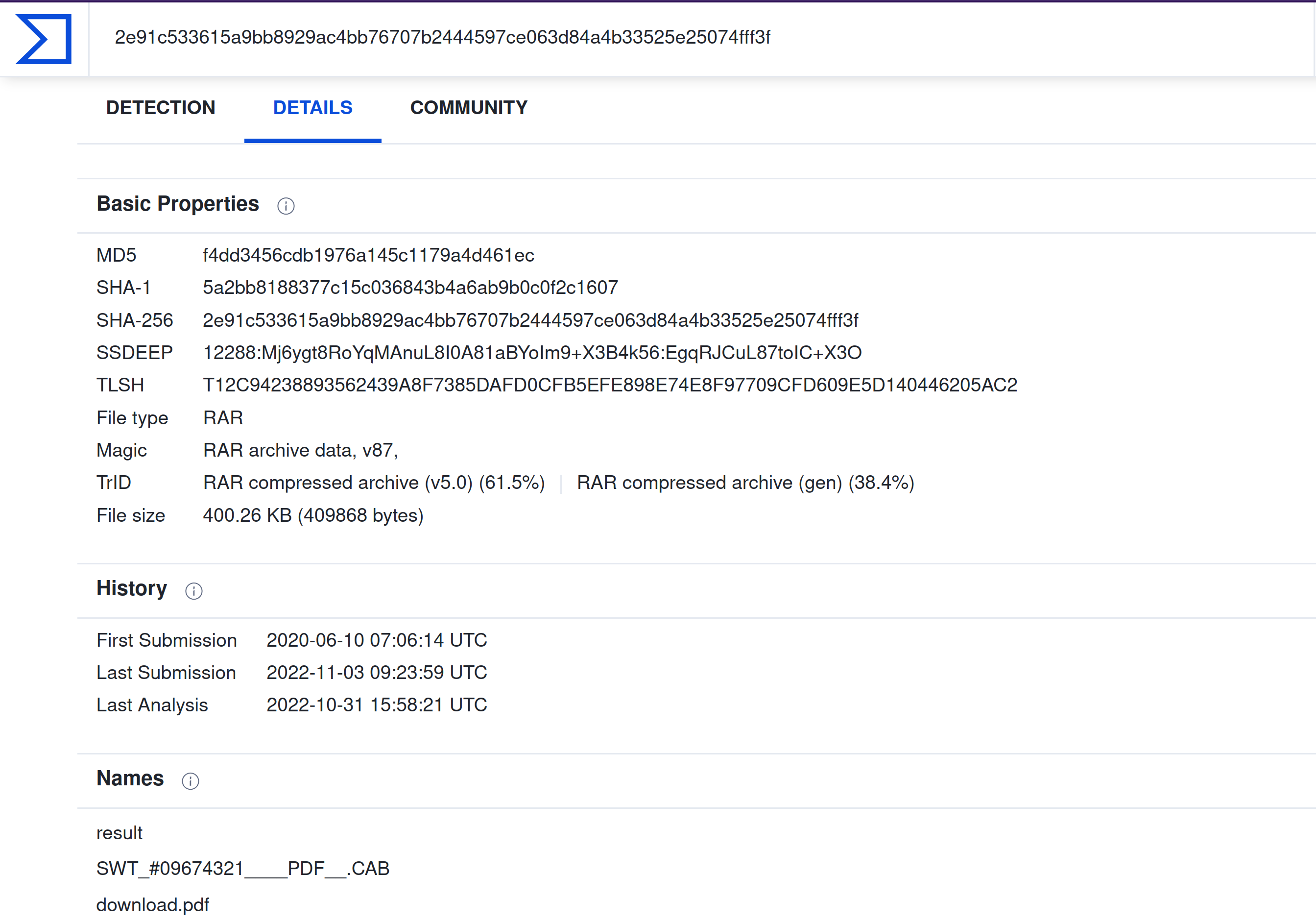Click the First Submission label
Screen dimensions: 1316x923
167,640
